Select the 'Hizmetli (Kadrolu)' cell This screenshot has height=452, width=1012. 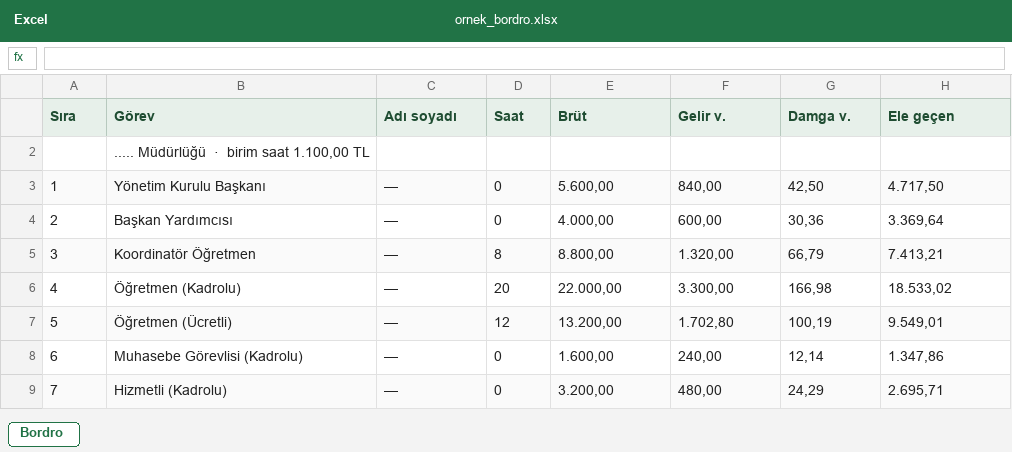(241, 391)
